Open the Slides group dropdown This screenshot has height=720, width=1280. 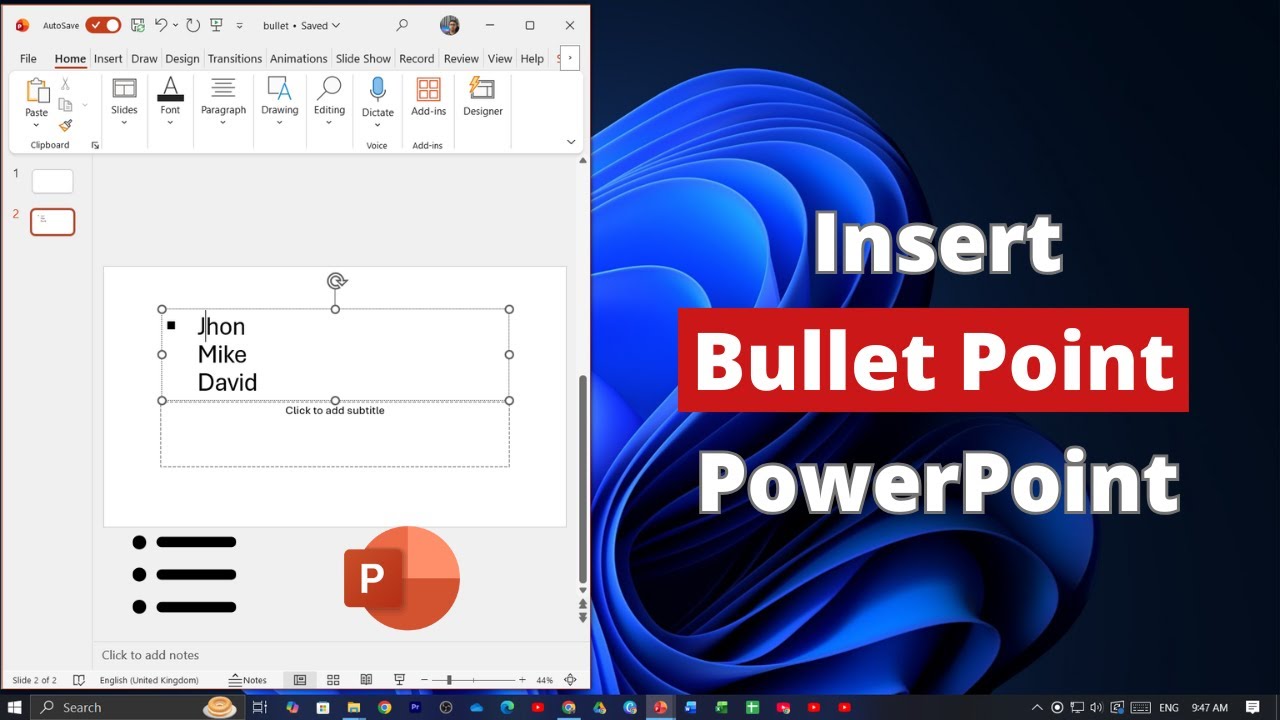[x=124, y=101]
